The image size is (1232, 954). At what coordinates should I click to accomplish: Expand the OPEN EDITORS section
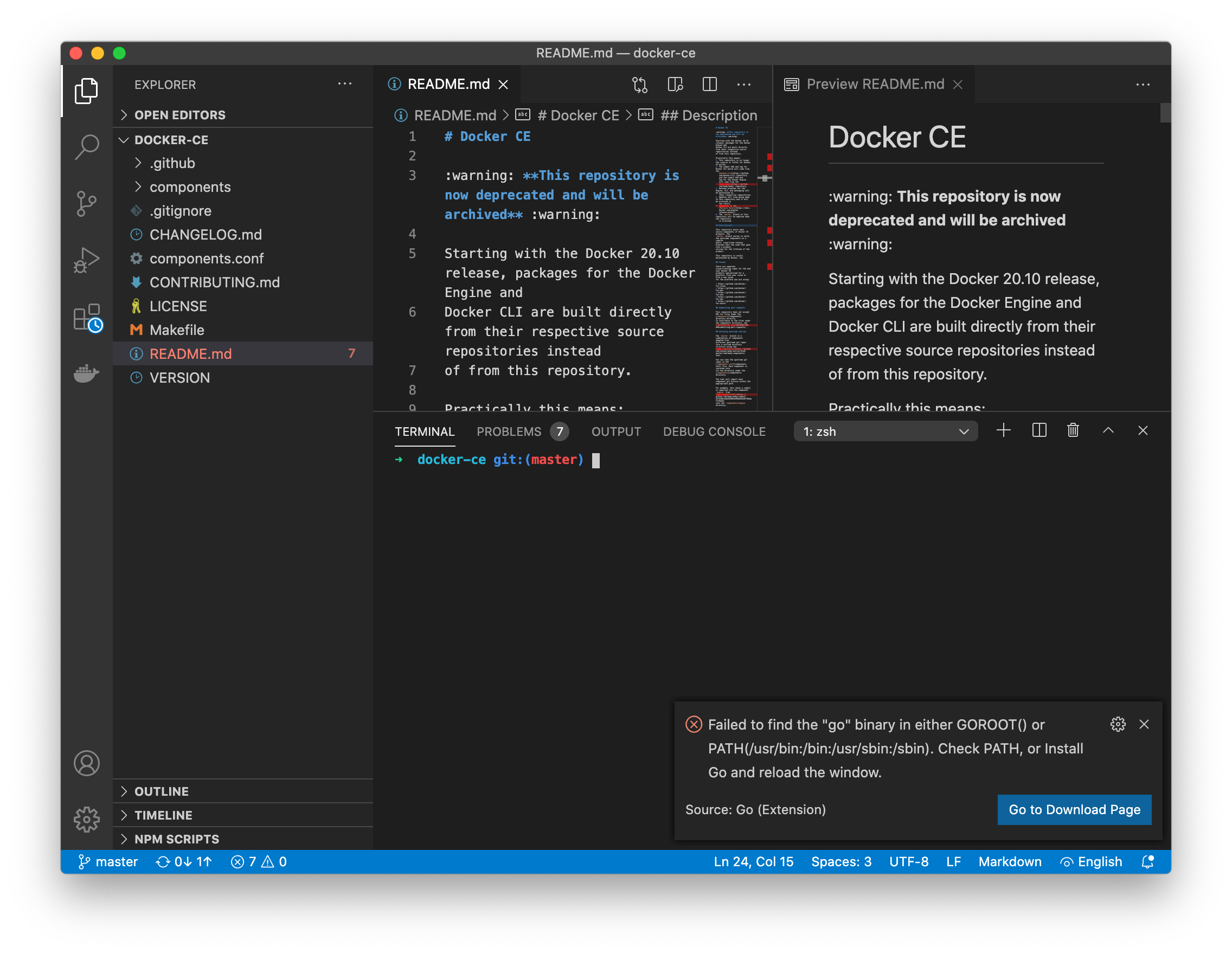tap(242, 114)
